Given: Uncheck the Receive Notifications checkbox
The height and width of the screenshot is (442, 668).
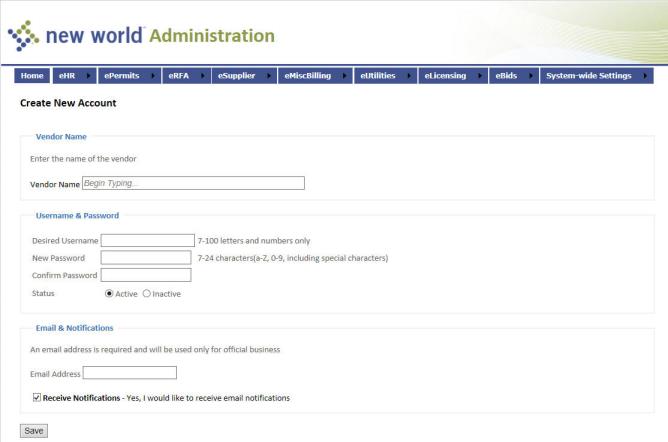Looking at the screenshot, I should [37, 397].
